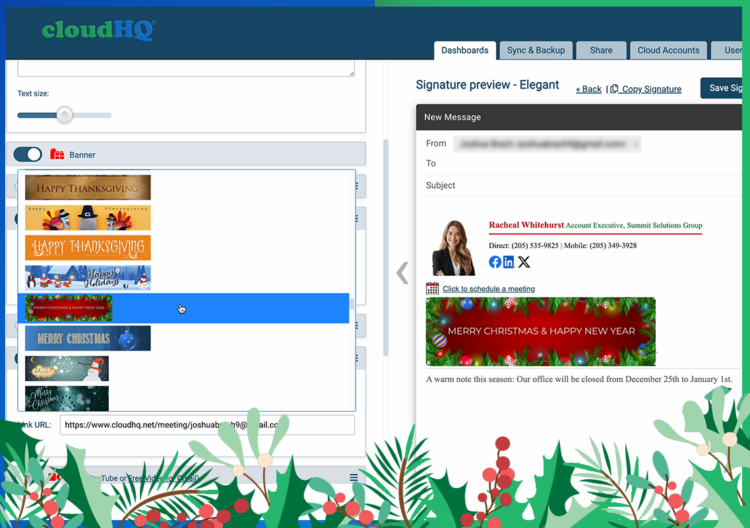Click the Save Signature button

724,88
